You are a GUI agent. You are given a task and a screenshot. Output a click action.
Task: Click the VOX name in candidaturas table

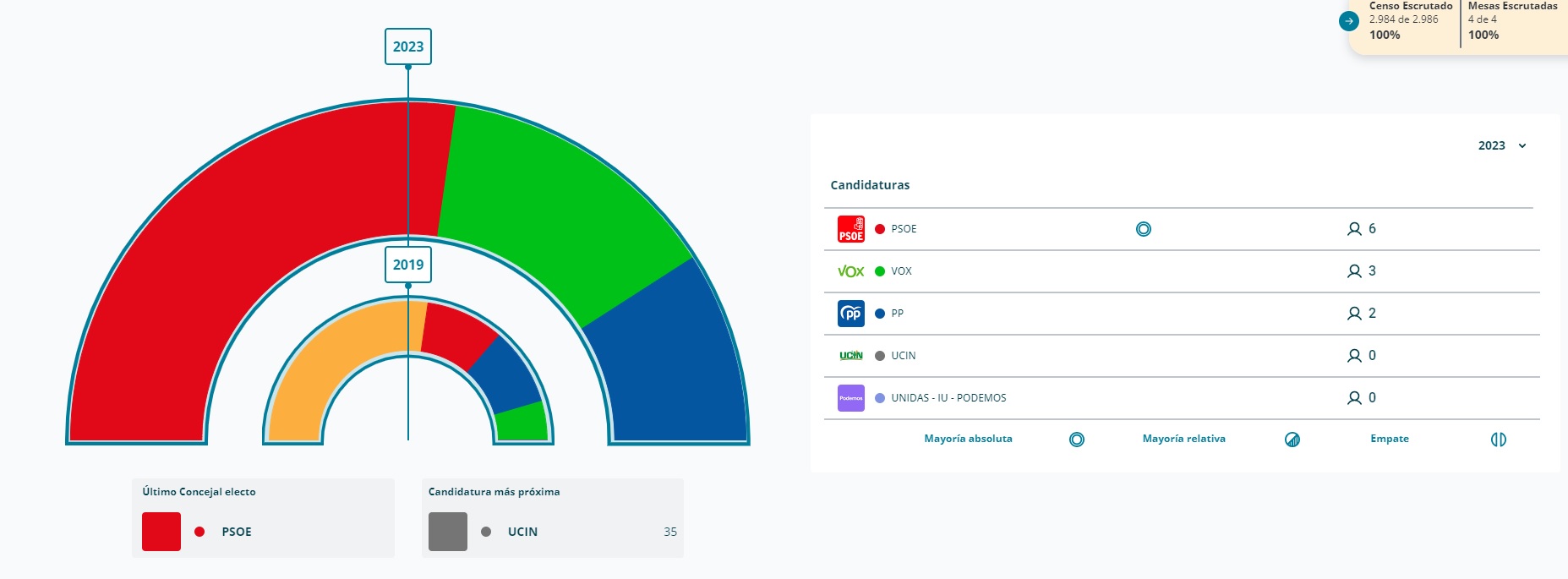[x=901, y=271]
